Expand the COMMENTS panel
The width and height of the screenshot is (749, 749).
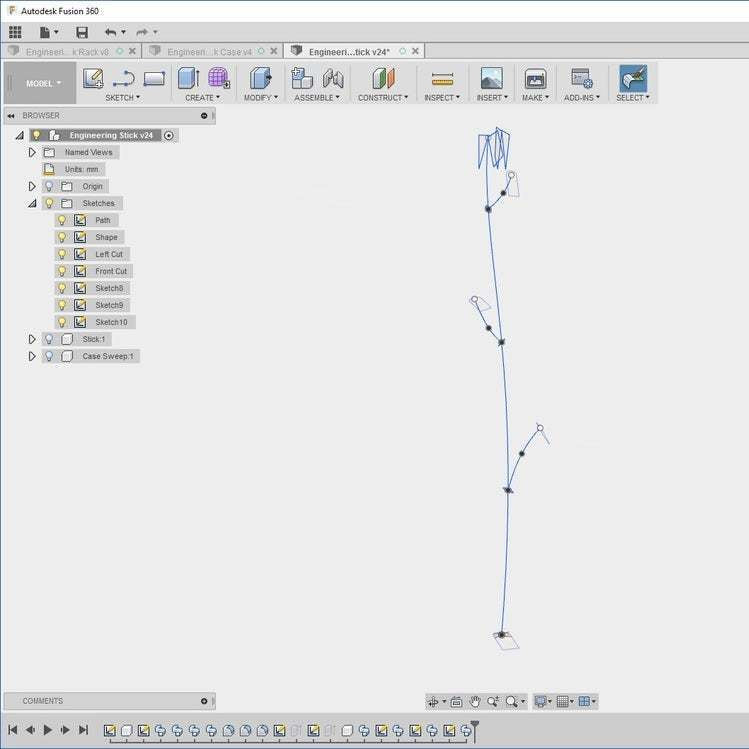(x=204, y=701)
